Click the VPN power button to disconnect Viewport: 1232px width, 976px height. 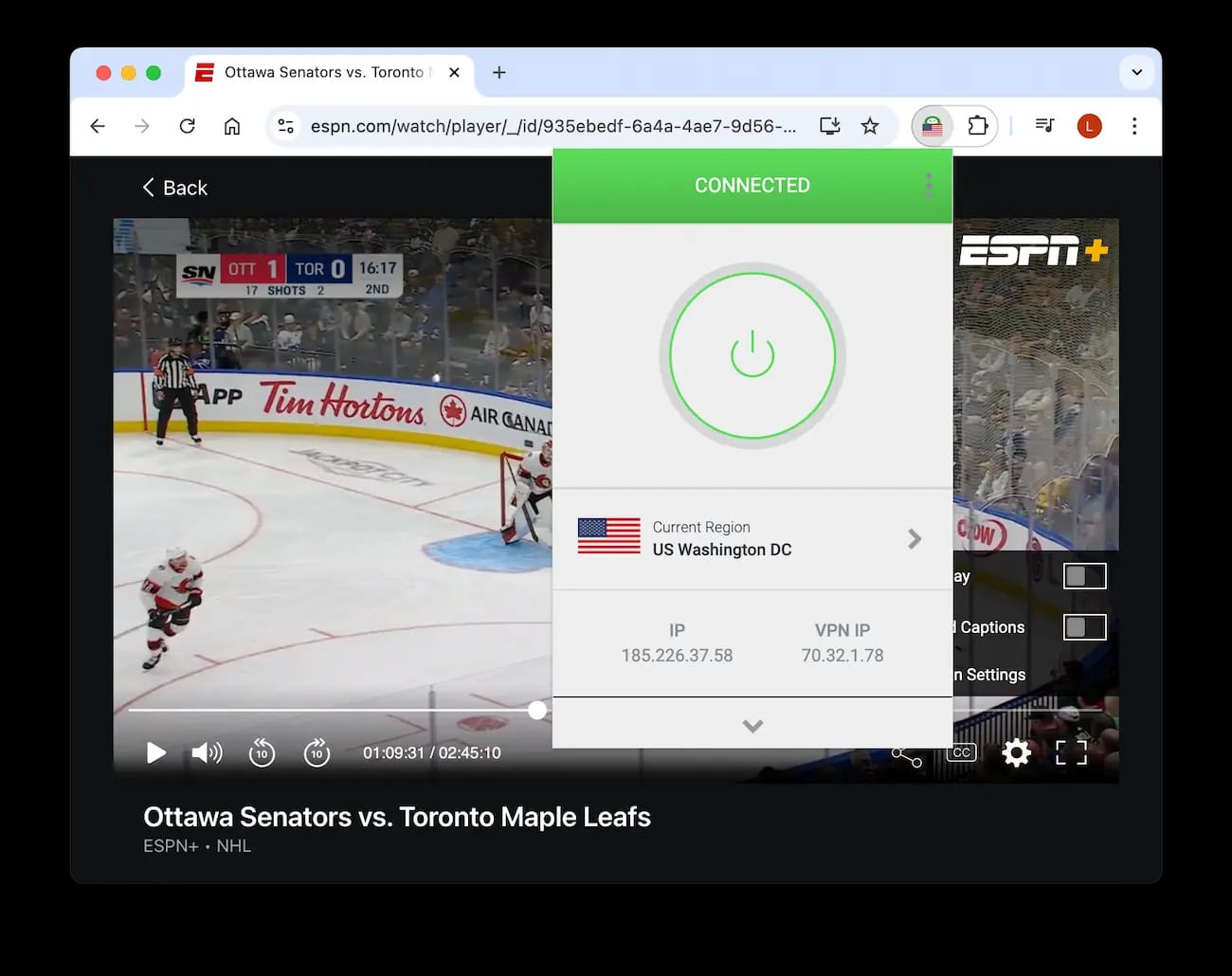click(752, 356)
